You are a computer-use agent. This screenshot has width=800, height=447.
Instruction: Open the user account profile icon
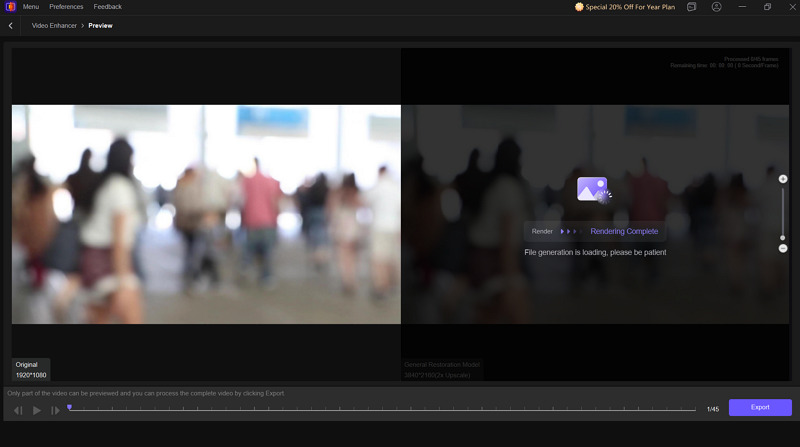click(716, 7)
